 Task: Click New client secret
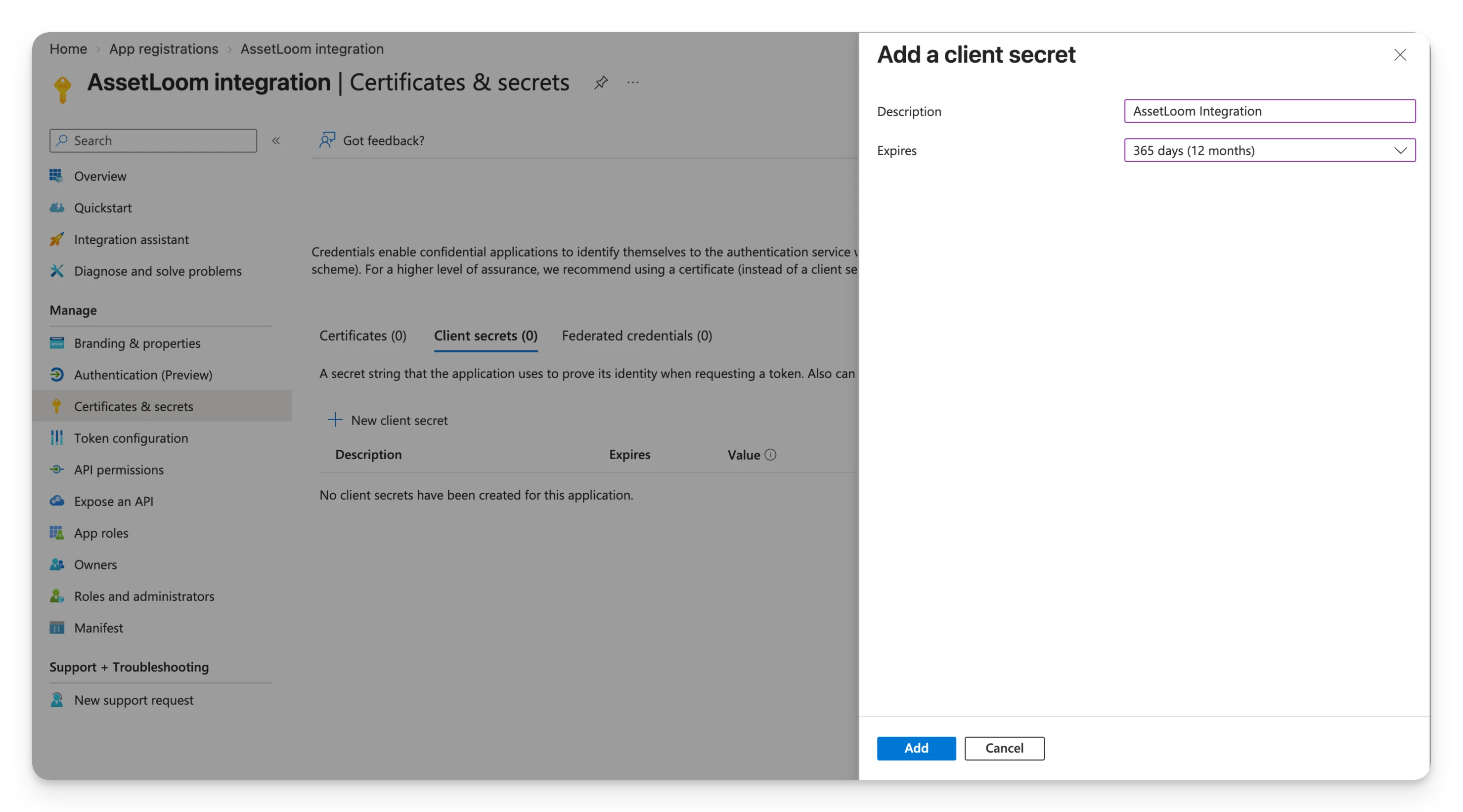[388, 420]
